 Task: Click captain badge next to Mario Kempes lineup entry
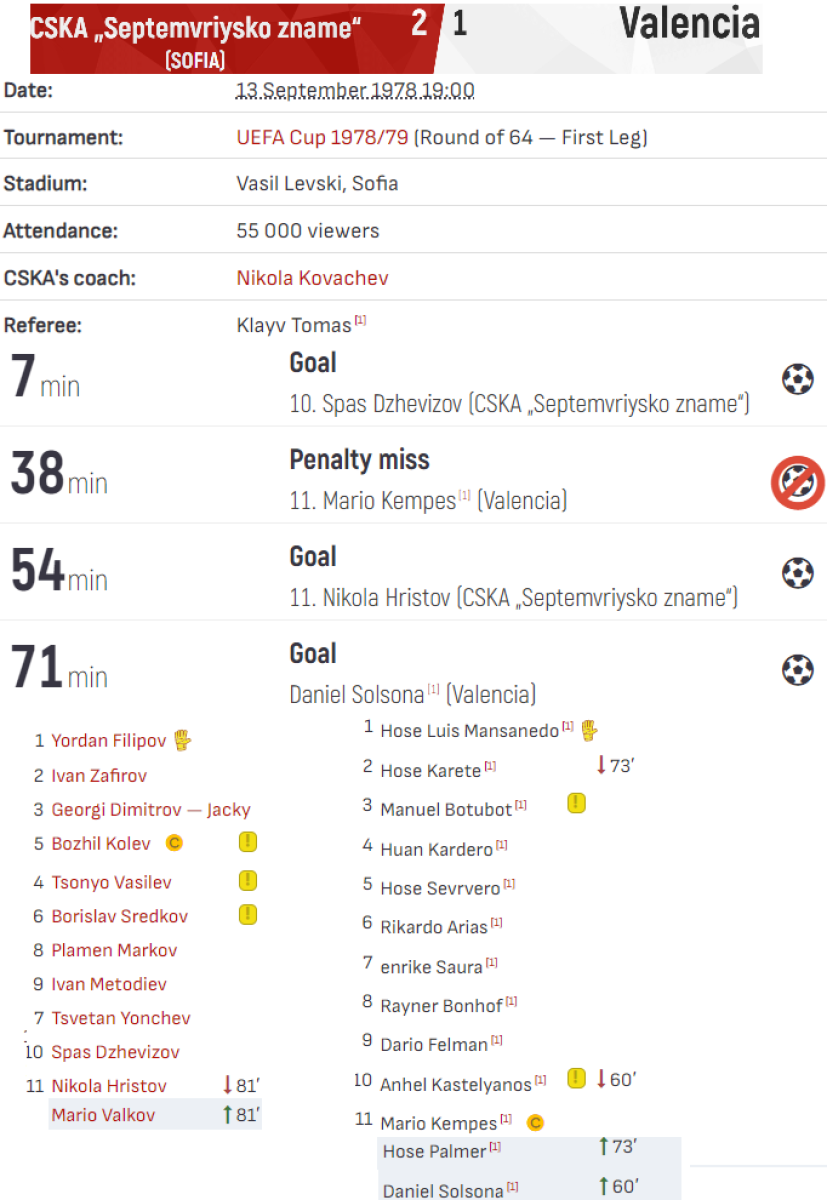coord(535,1123)
